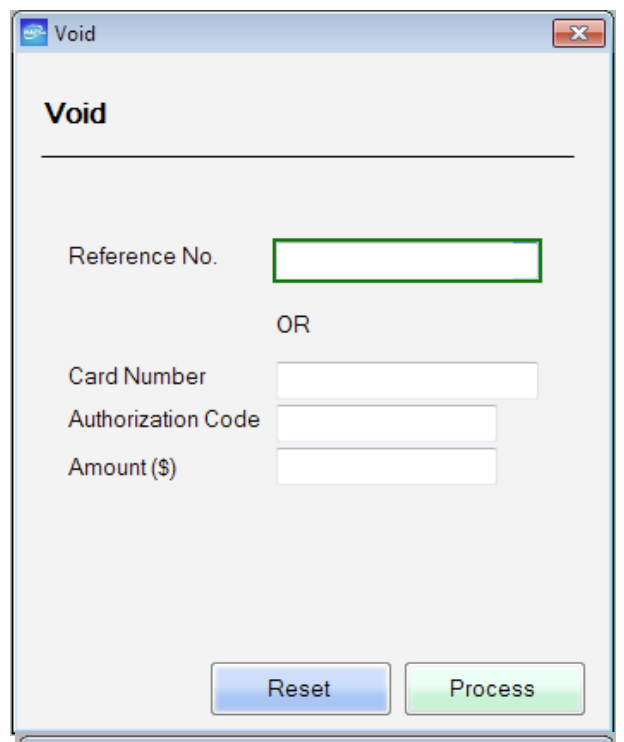Screen dimensions: 624x742
Task: Click the "Reference No." label text
Action: click(x=142, y=256)
